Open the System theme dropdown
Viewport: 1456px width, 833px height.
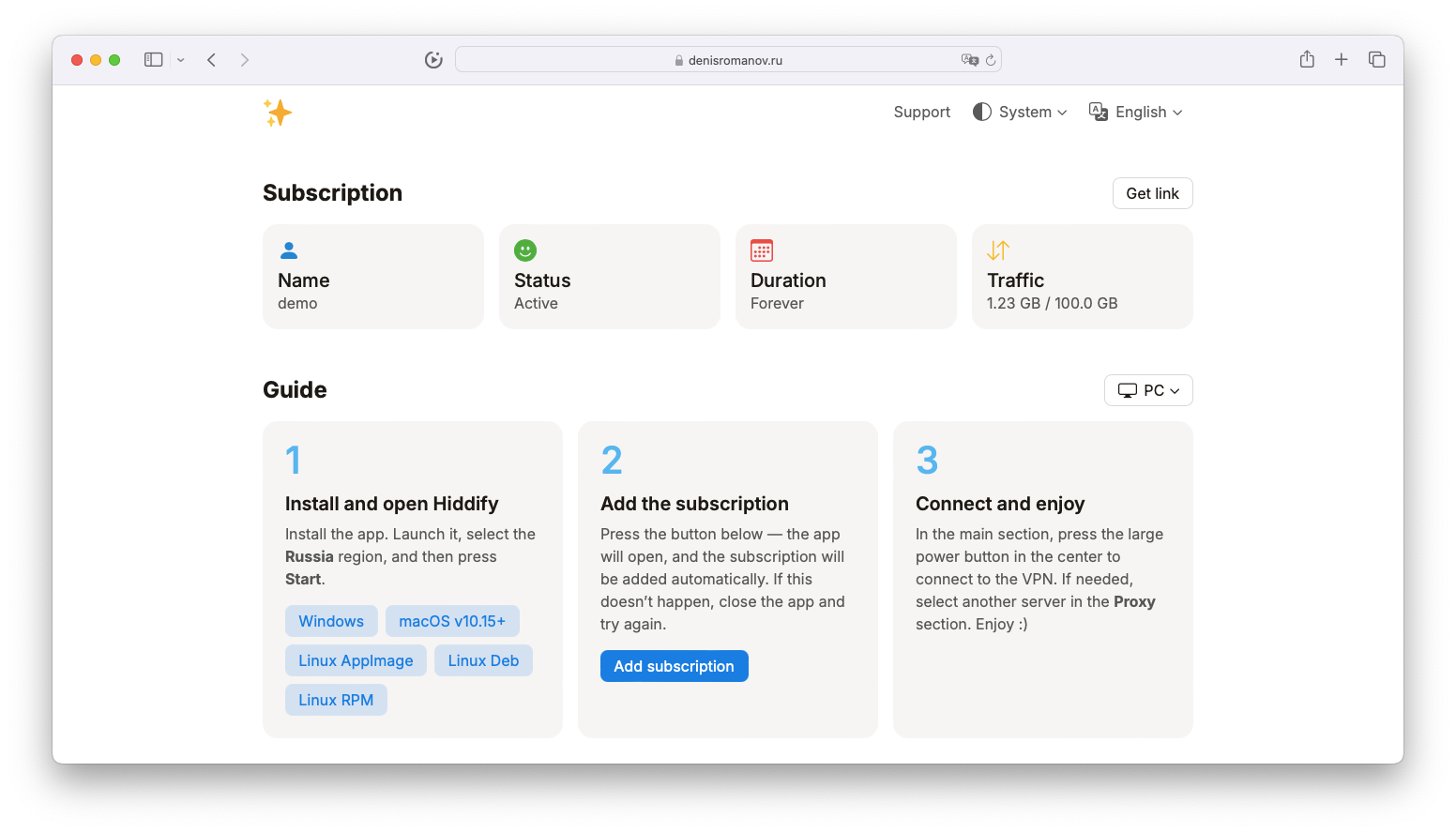point(1021,113)
